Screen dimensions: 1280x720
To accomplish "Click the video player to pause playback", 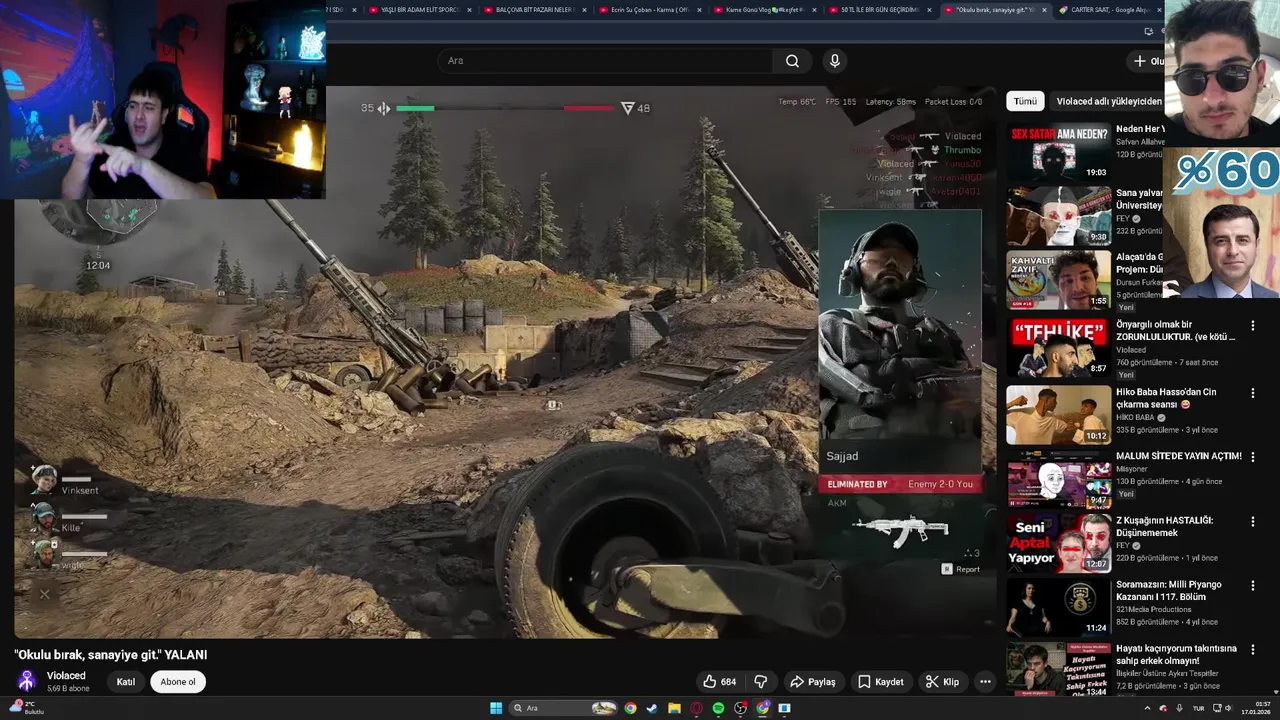I will [505, 362].
